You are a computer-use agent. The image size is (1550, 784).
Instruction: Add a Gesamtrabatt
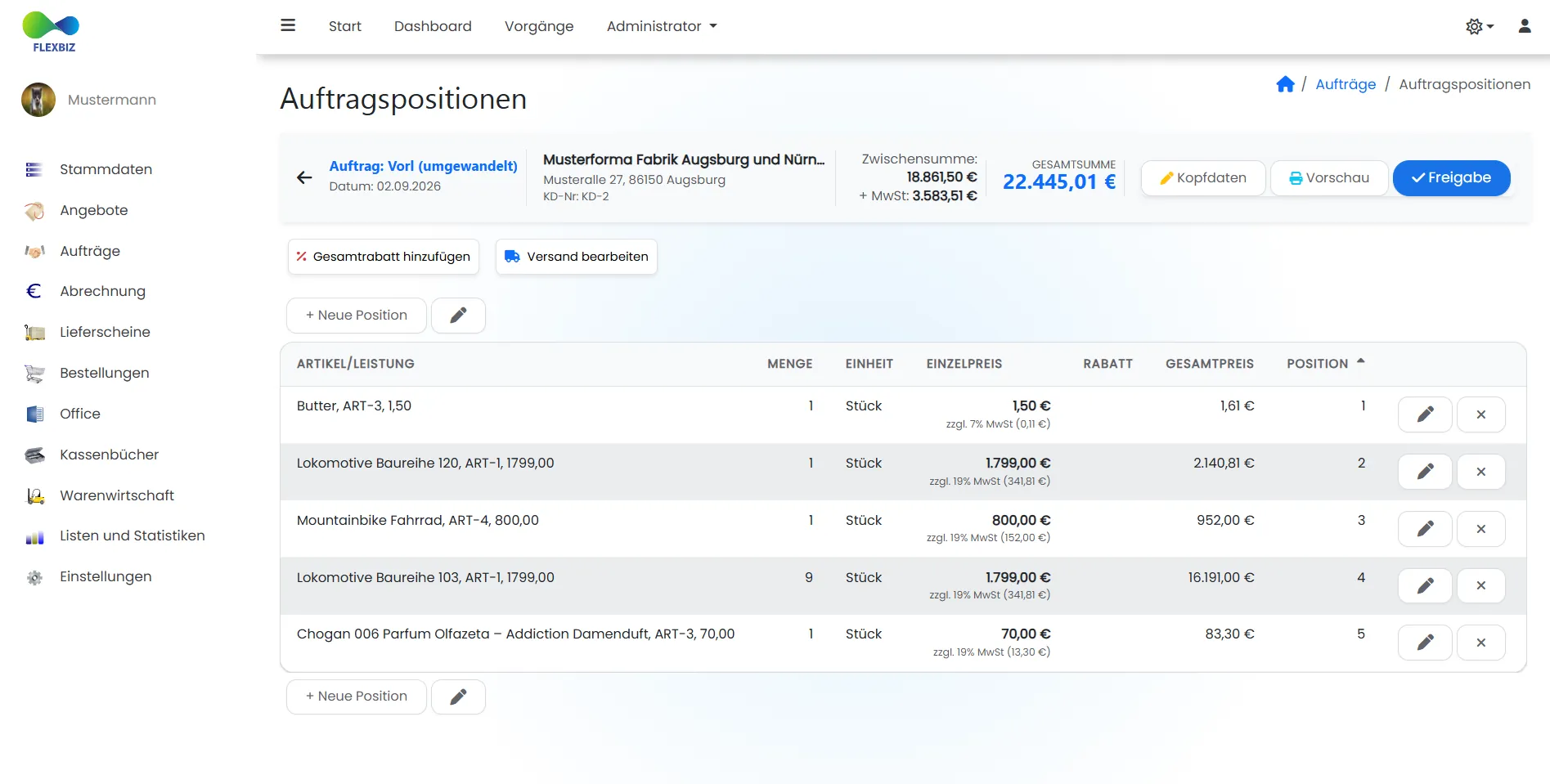pos(383,257)
